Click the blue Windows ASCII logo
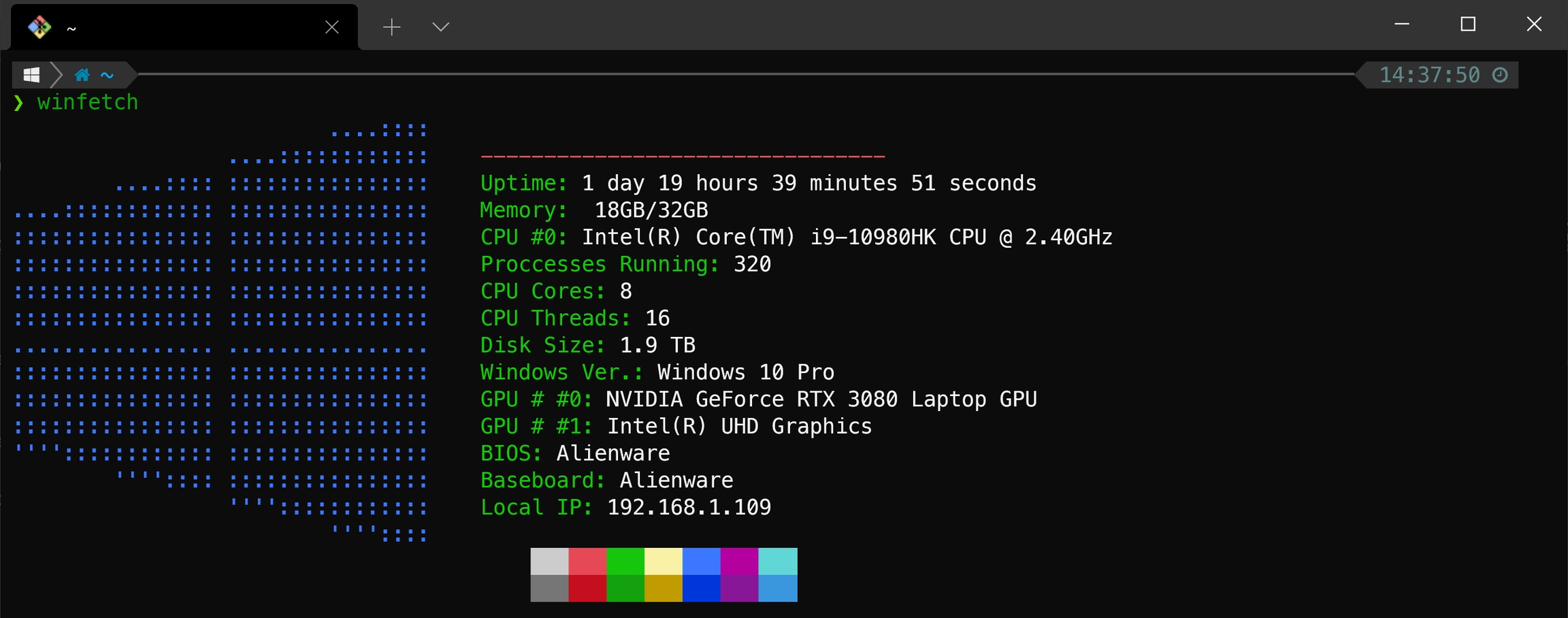The image size is (1568, 618). pos(221,332)
